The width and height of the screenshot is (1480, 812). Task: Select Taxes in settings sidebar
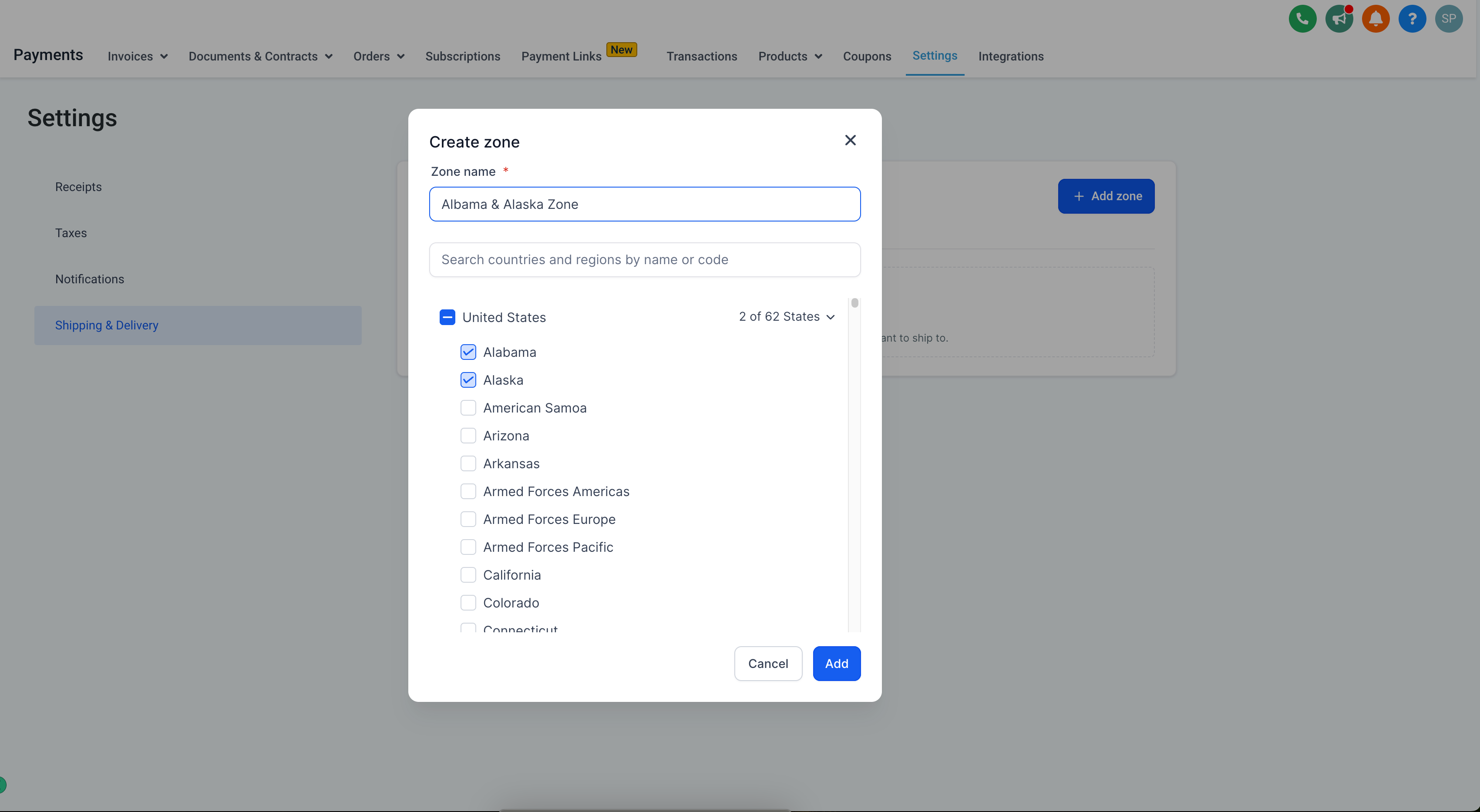(71, 233)
